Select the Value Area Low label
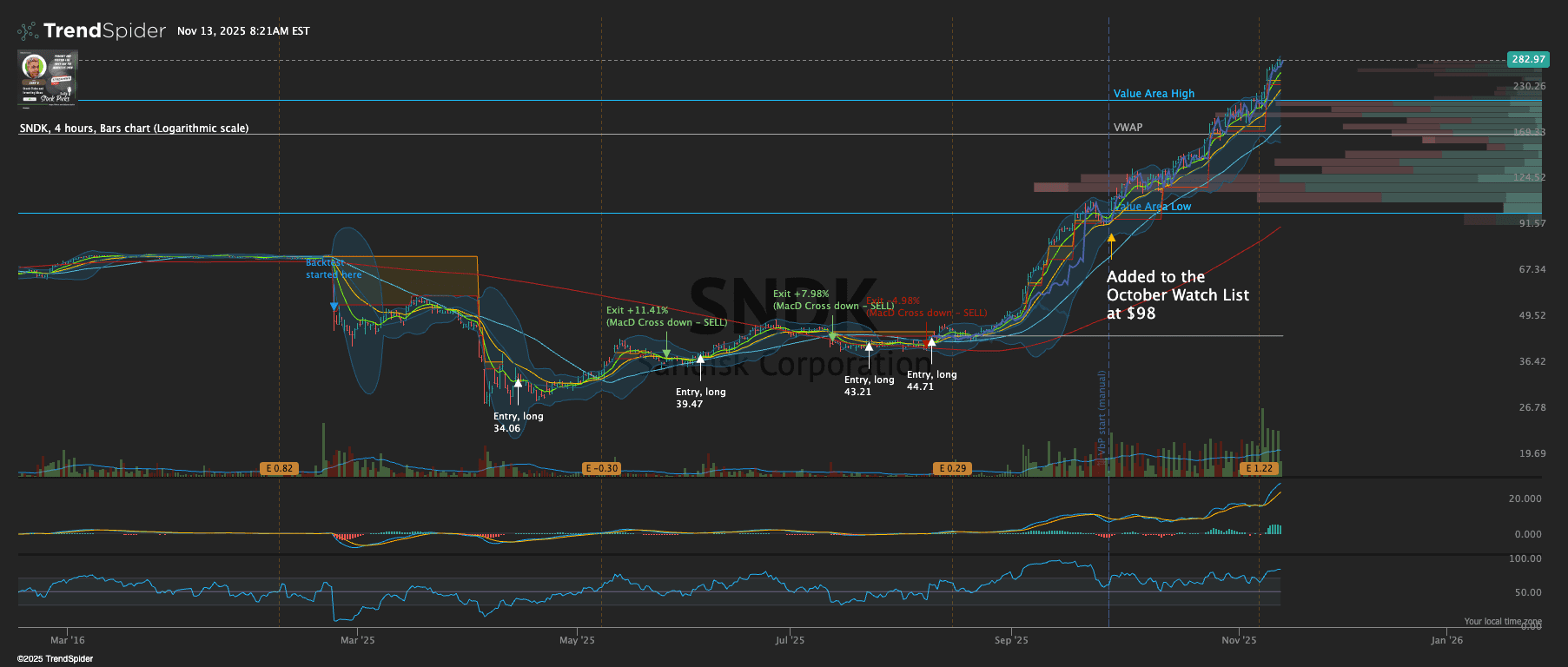 click(1154, 207)
